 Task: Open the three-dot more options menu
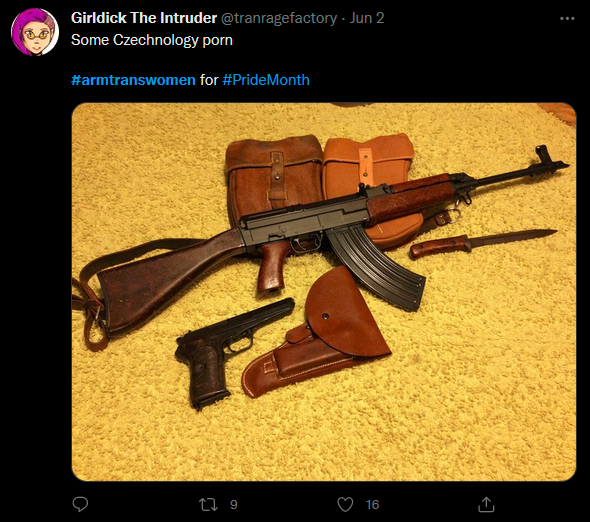point(567,18)
